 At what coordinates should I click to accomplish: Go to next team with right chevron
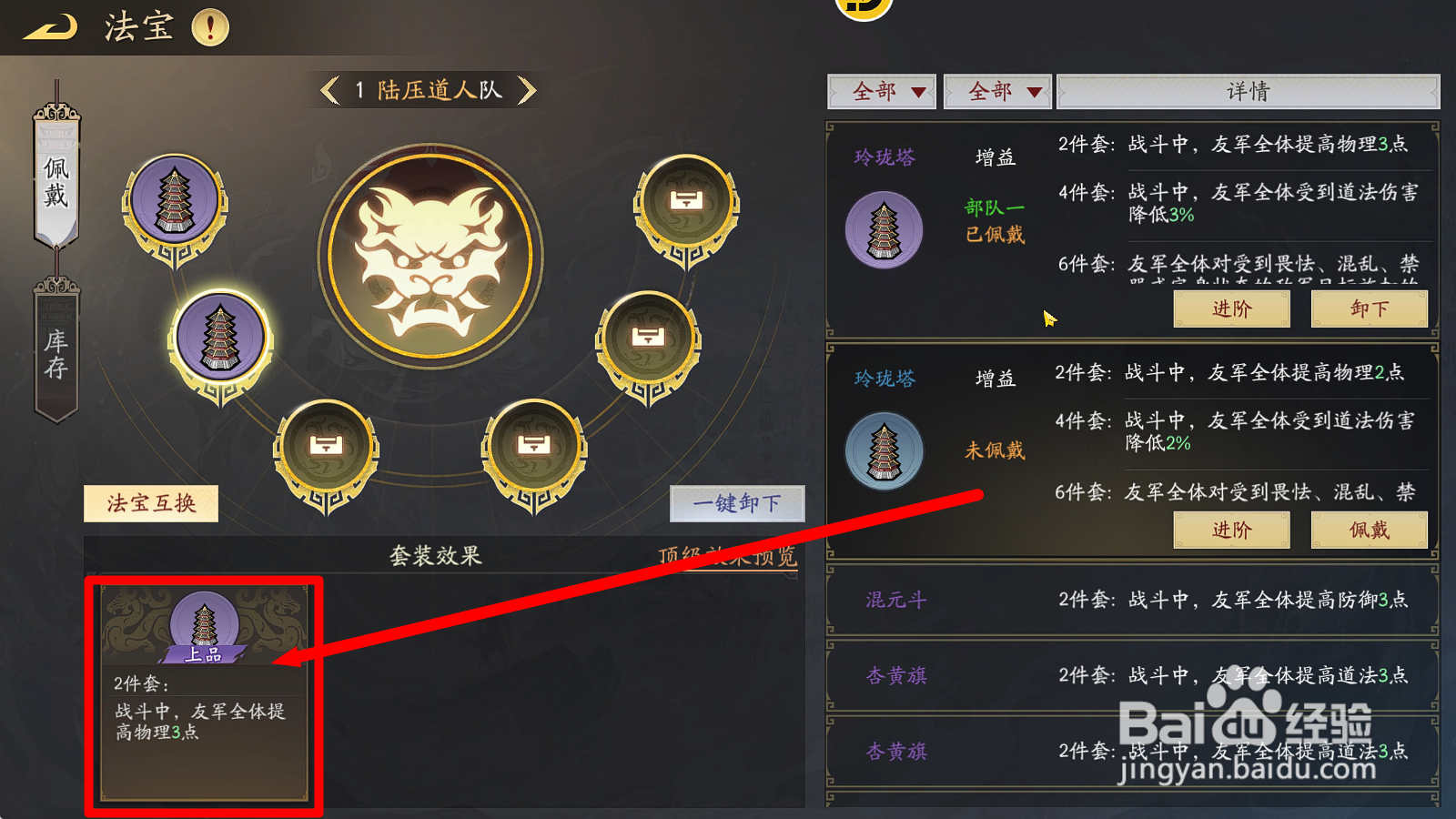point(527,90)
